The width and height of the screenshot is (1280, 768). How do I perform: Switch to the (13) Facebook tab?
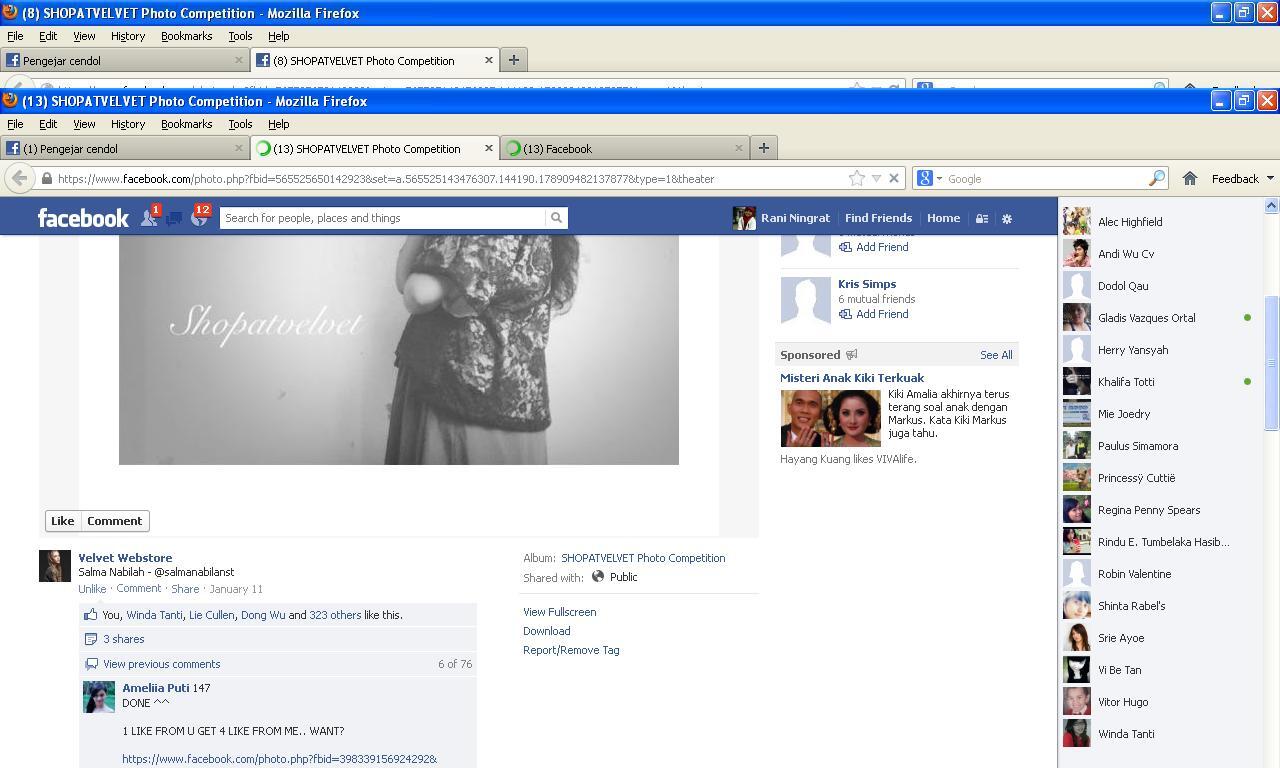point(625,148)
